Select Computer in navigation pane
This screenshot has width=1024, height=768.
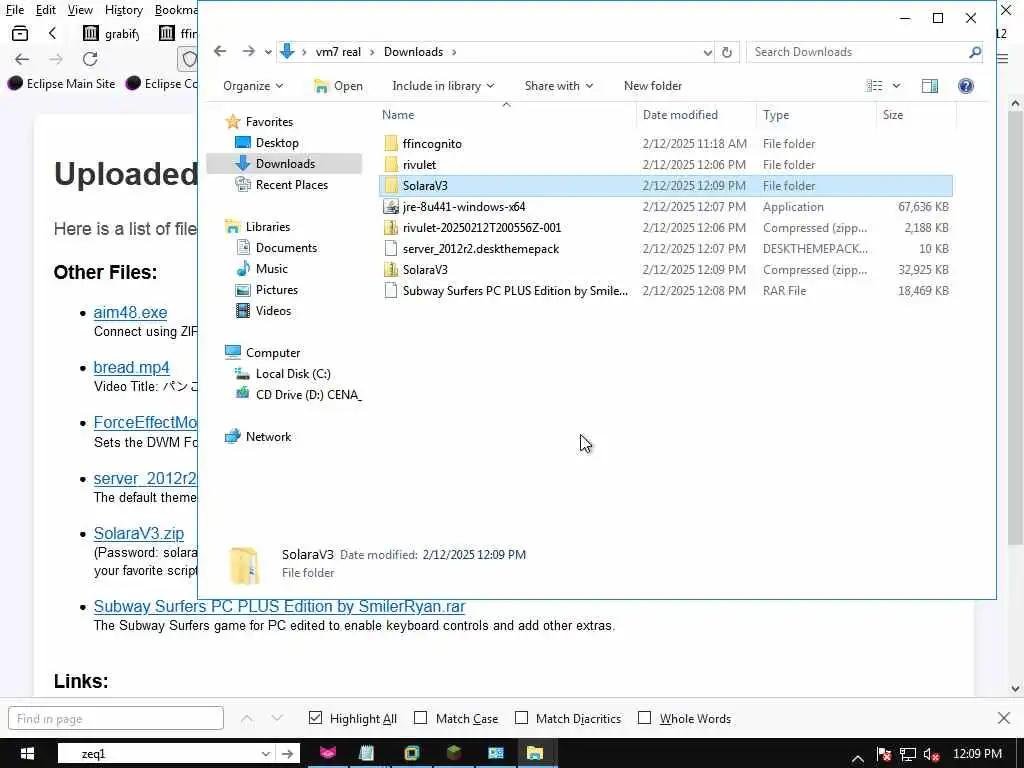(272, 353)
